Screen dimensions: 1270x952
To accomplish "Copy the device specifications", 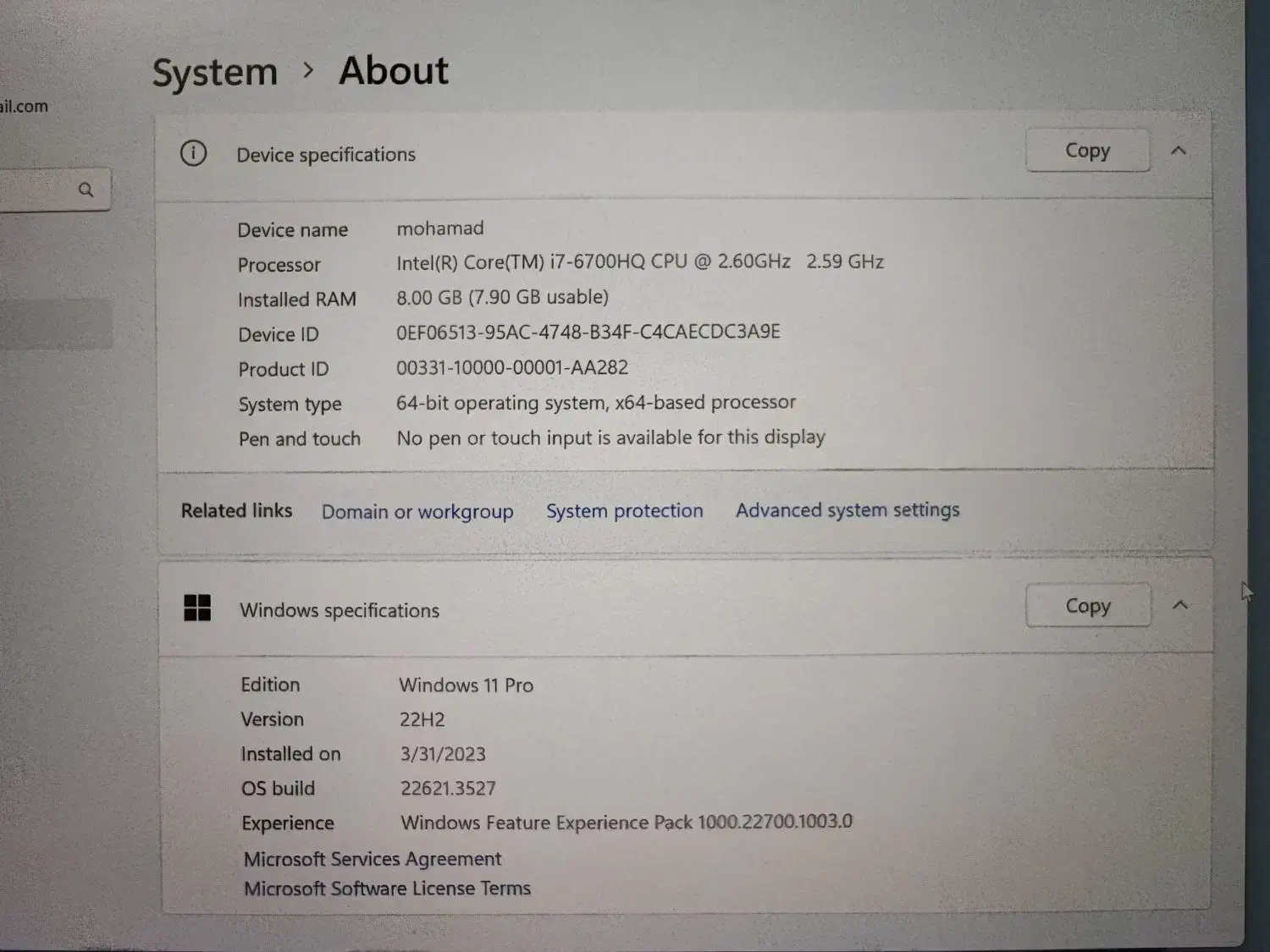I will [1087, 151].
